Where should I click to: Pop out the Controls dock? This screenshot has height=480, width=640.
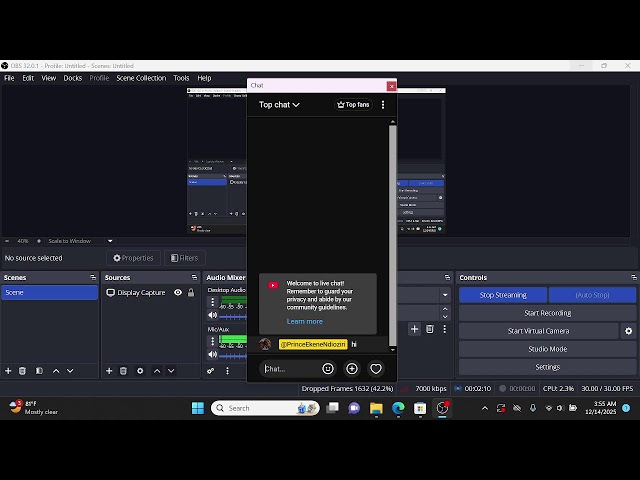pos(633,278)
